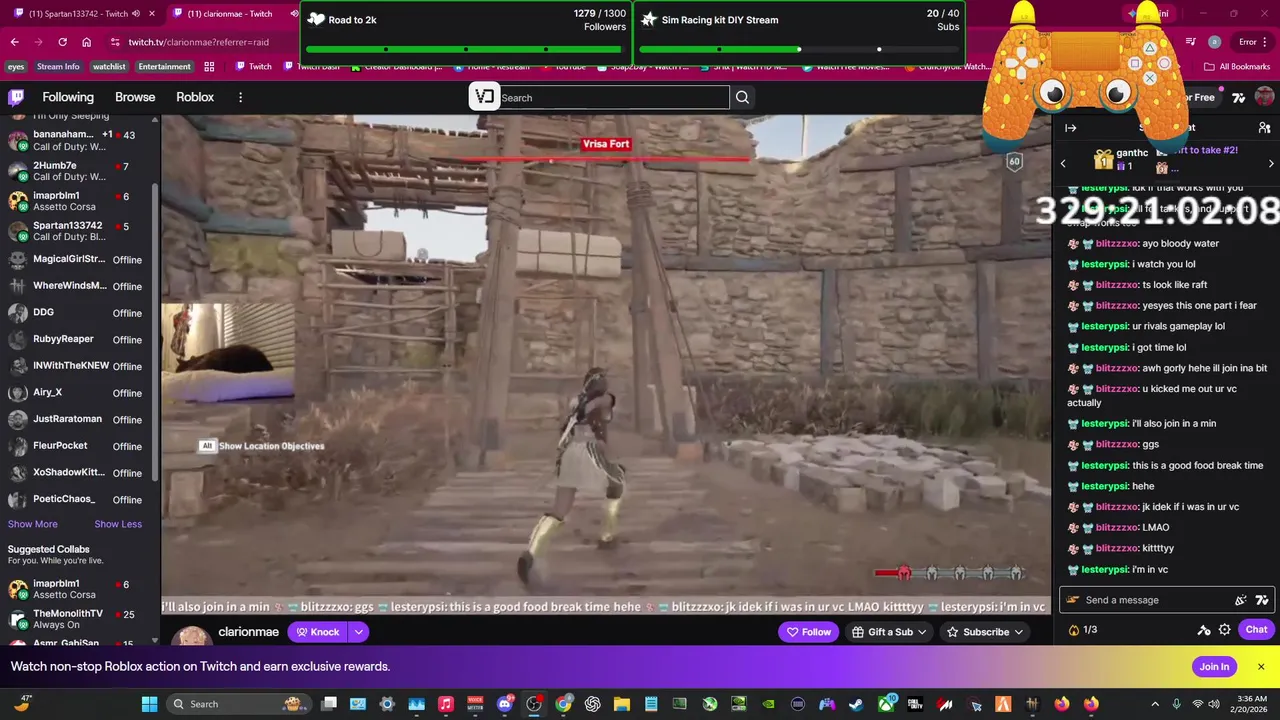
Task: Click the browser home icon
Action: coord(87,42)
